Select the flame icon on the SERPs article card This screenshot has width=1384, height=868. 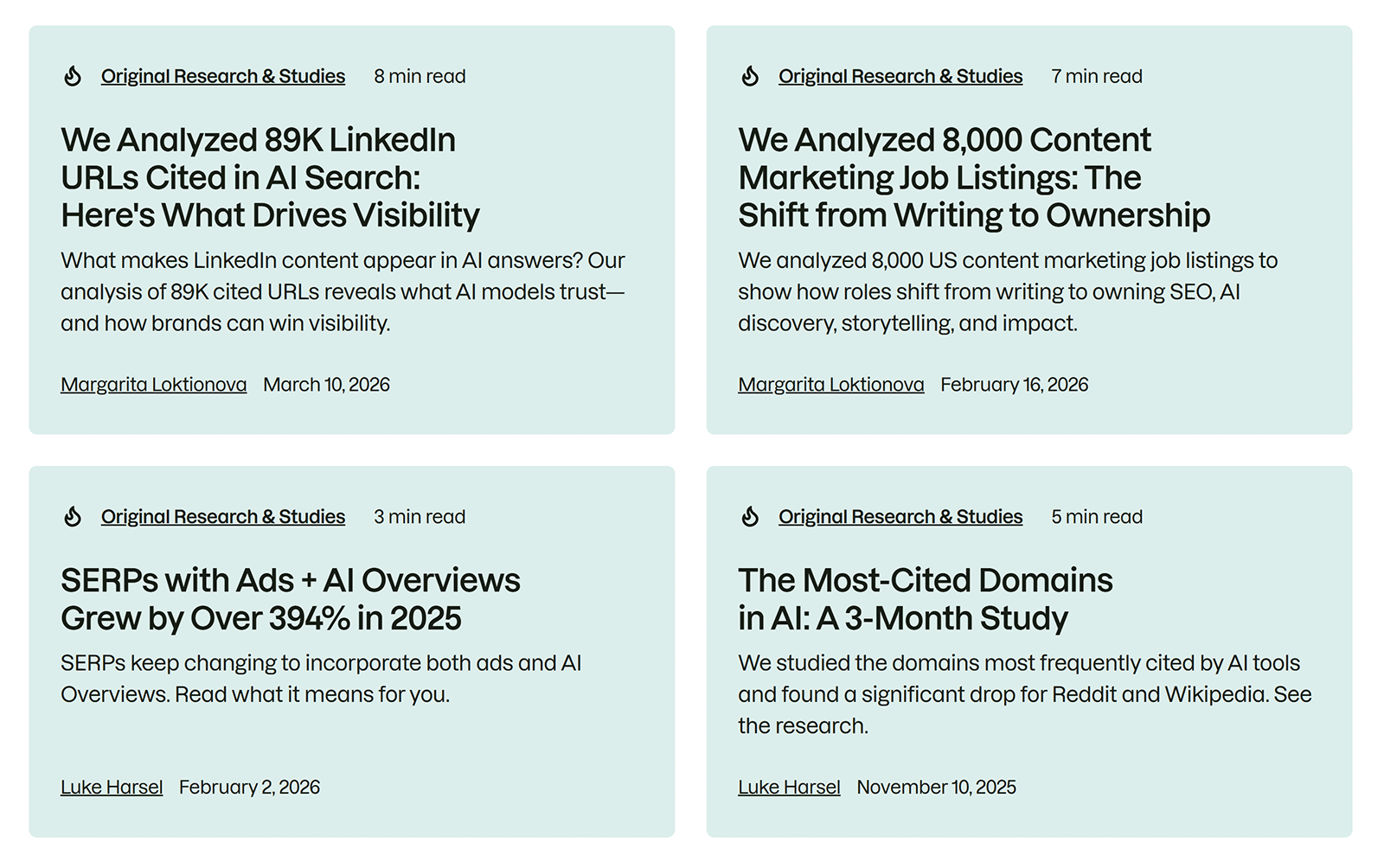click(x=73, y=516)
